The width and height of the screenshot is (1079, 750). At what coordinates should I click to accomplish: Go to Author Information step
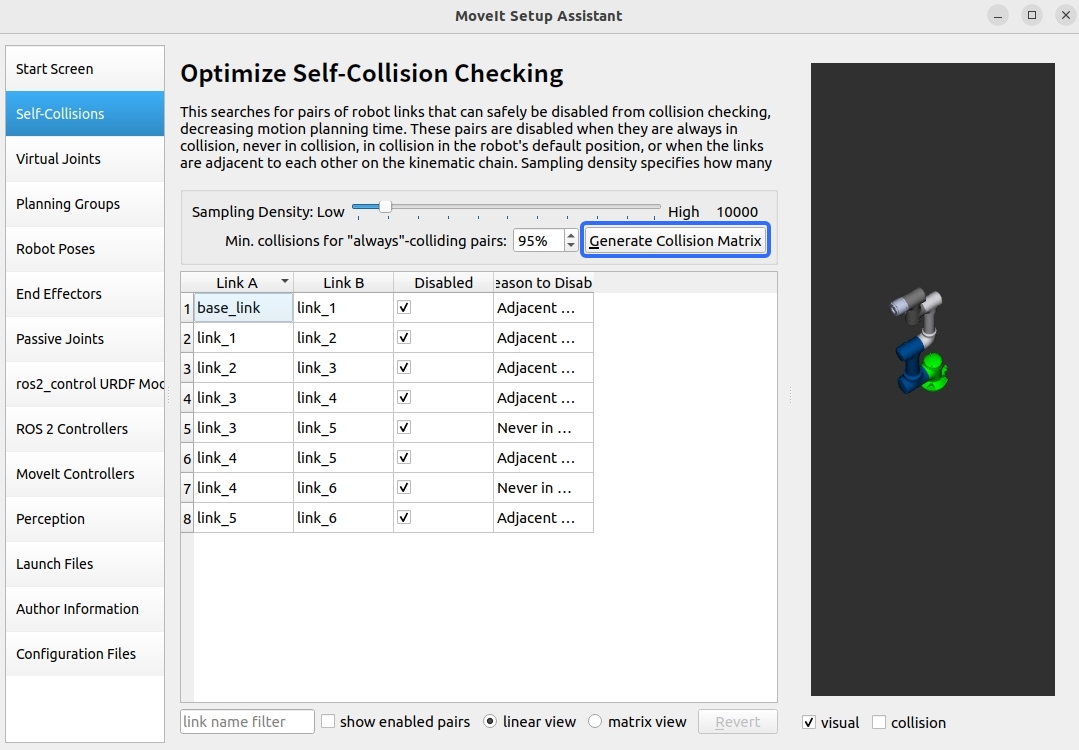85,609
